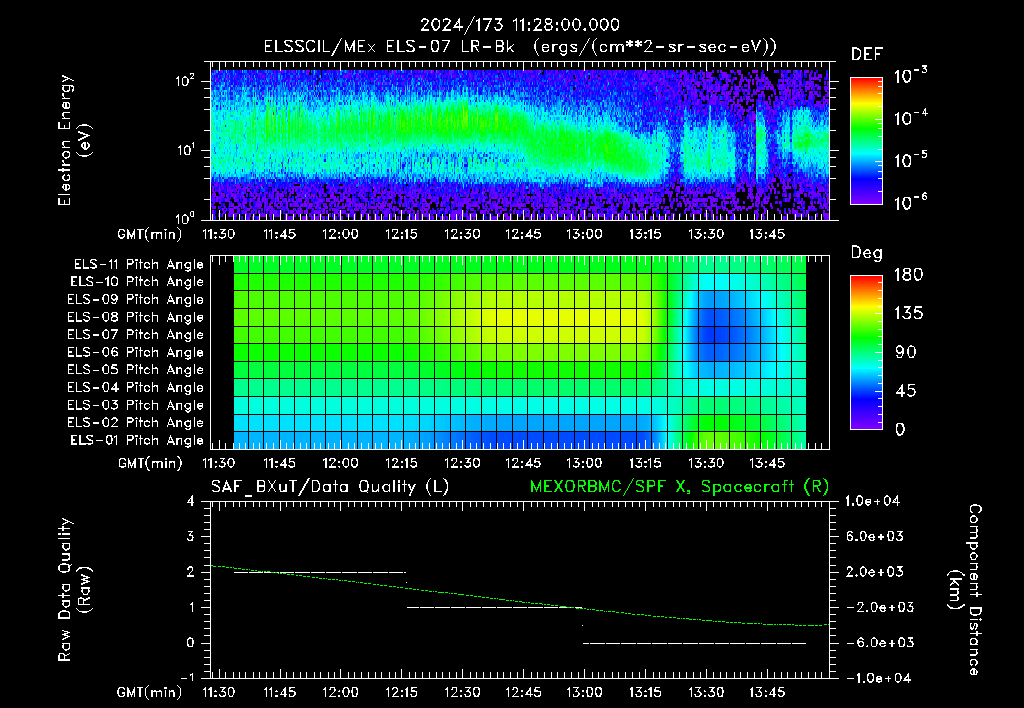This screenshot has width=1024, height=708.
Task: Click the 10^0 tick on the electron energy axis
Action: [185, 217]
